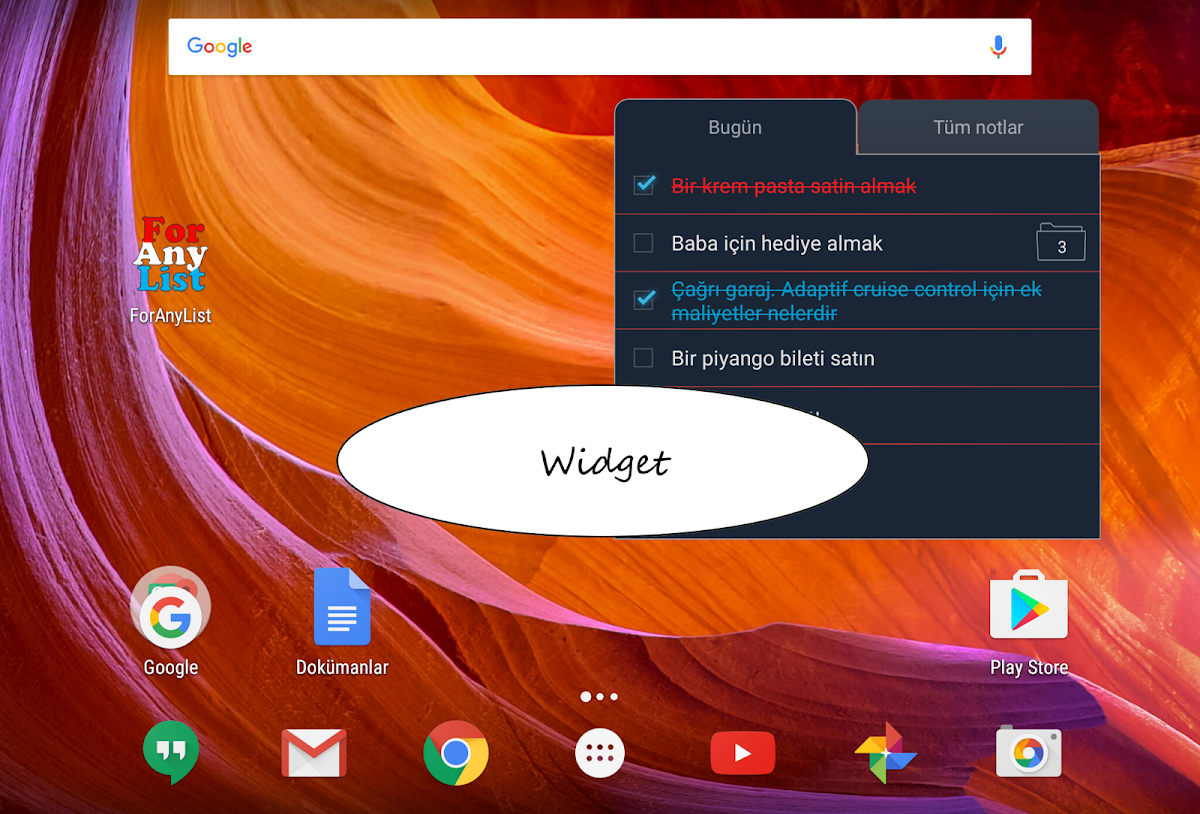The width and height of the screenshot is (1200, 814).
Task: Uncheck the 'Bir krem pasta satın almak' checkbox
Action: [644, 185]
